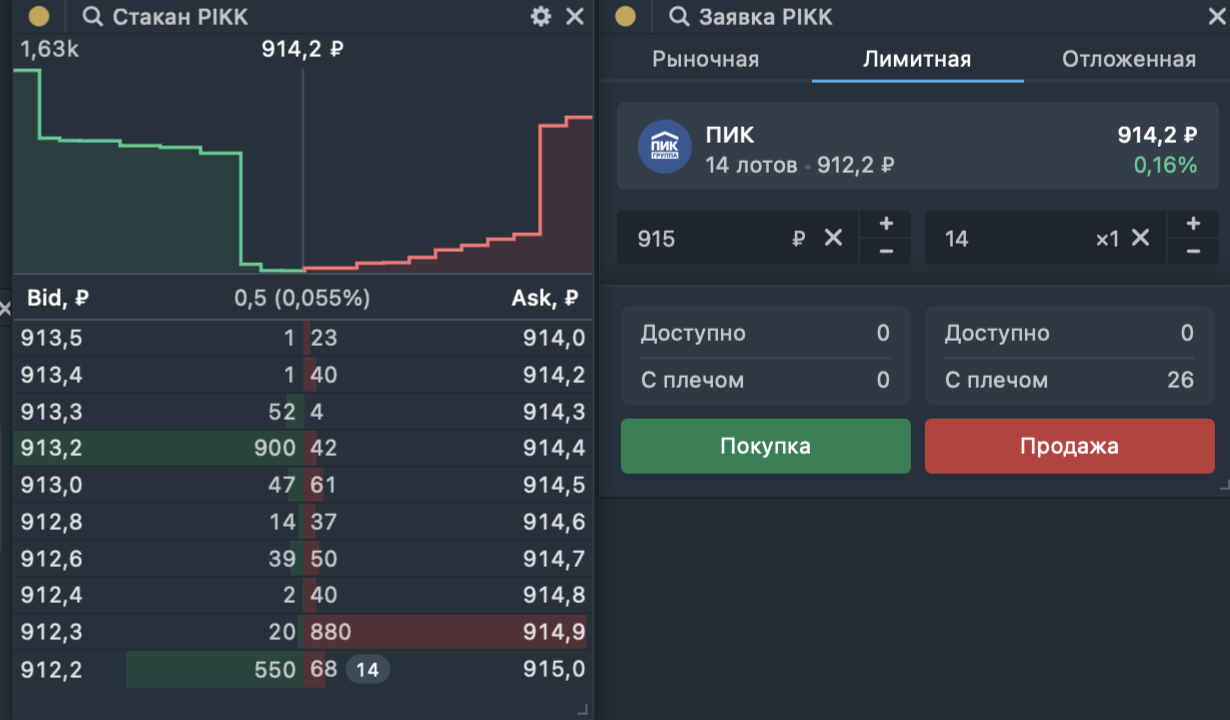Click search icon in Стакан PIKK header

(x=93, y=17)
